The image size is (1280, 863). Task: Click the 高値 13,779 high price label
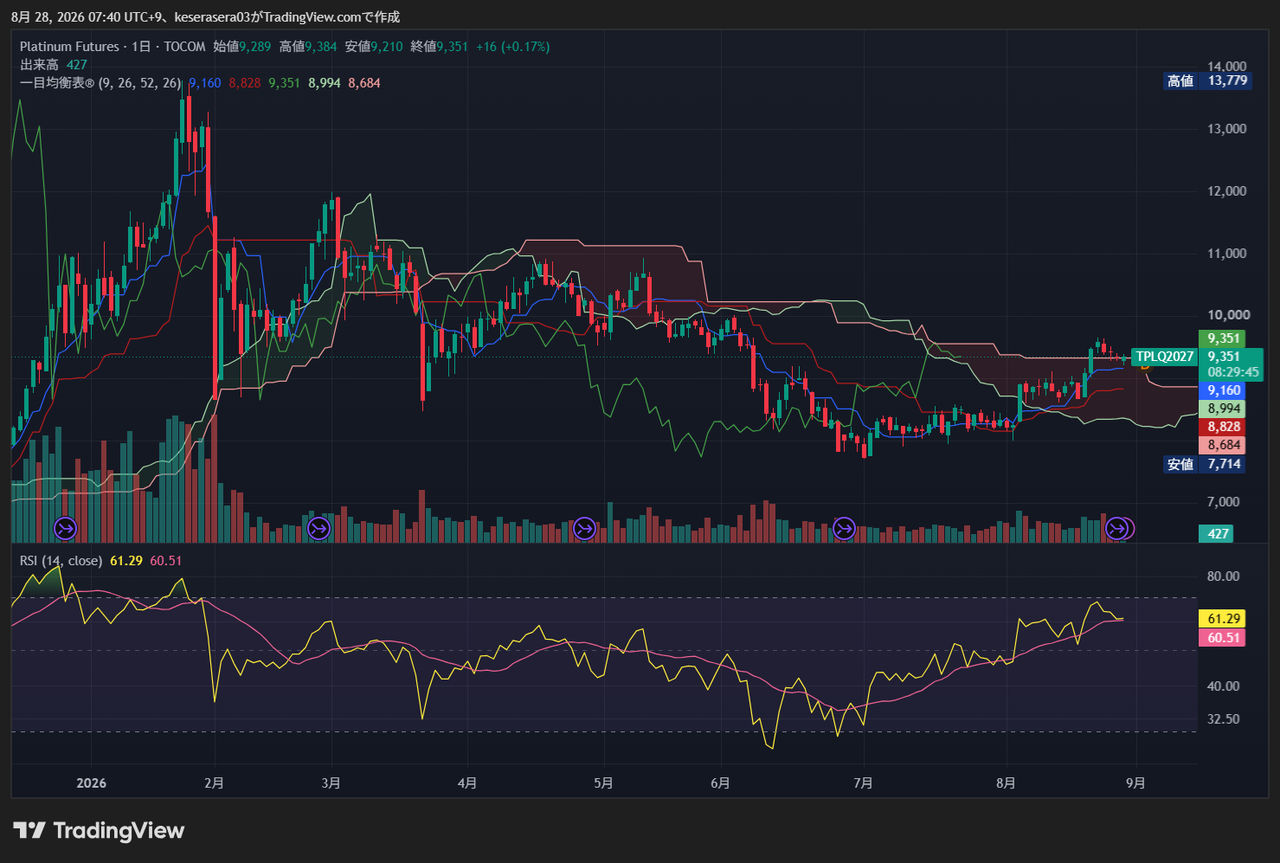point(1208,81)
